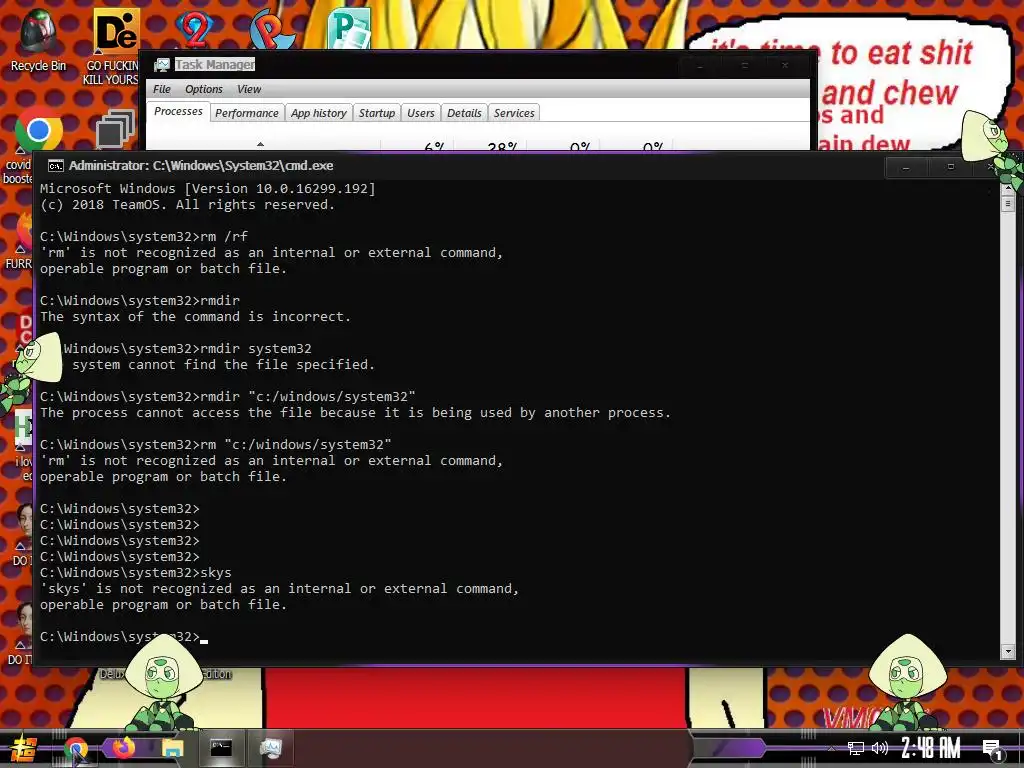
Task: Click 'being used by another process' error line
Action: point(355,413)
